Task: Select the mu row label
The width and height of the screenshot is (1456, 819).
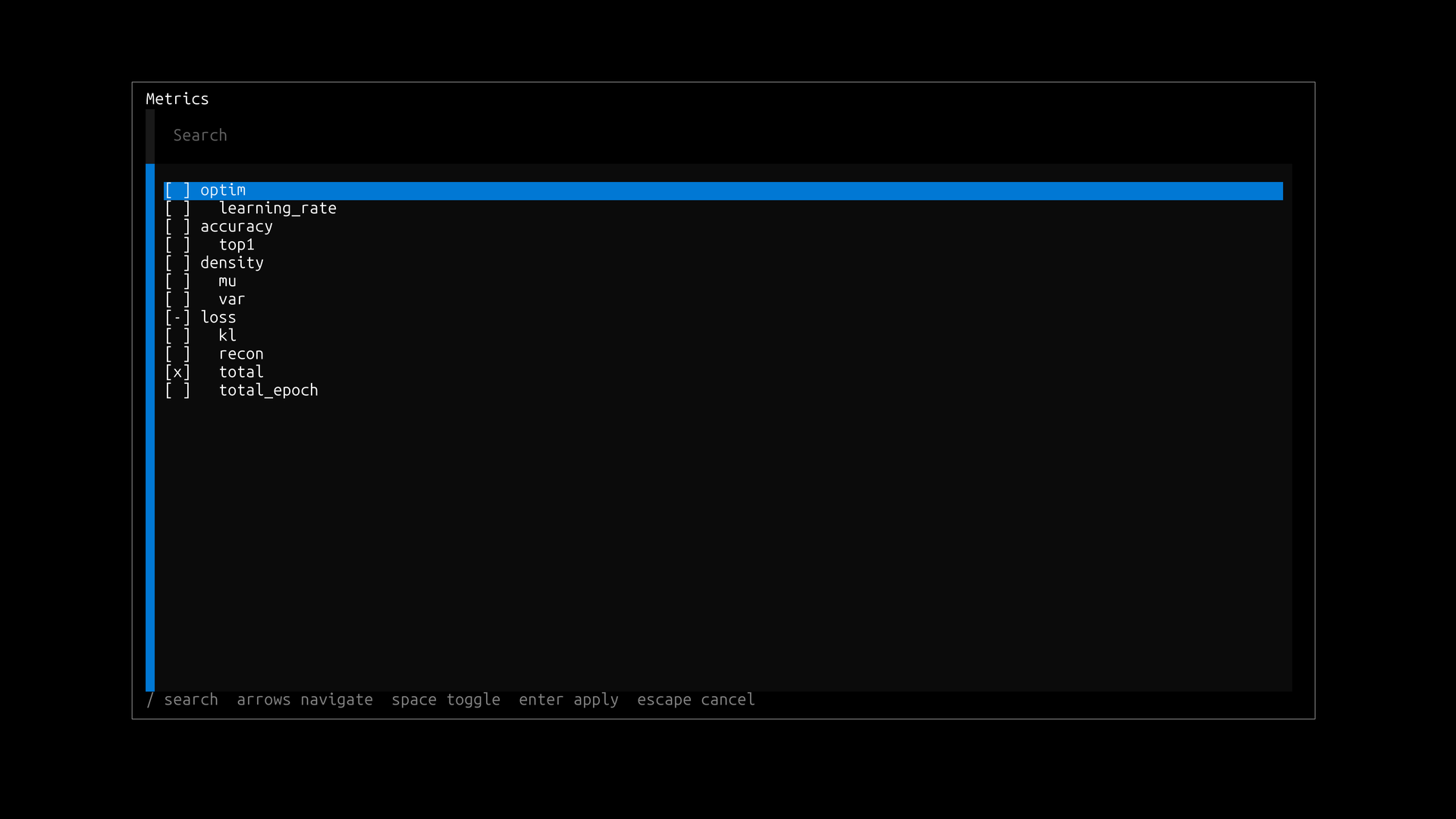Action: click(x=227, y=281)
